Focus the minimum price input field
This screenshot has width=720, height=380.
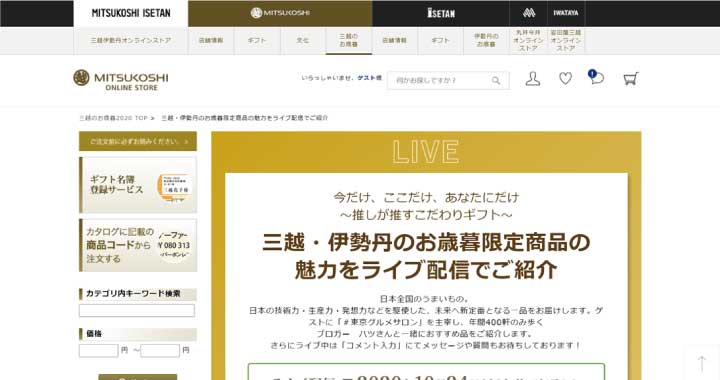coord(98,351)
